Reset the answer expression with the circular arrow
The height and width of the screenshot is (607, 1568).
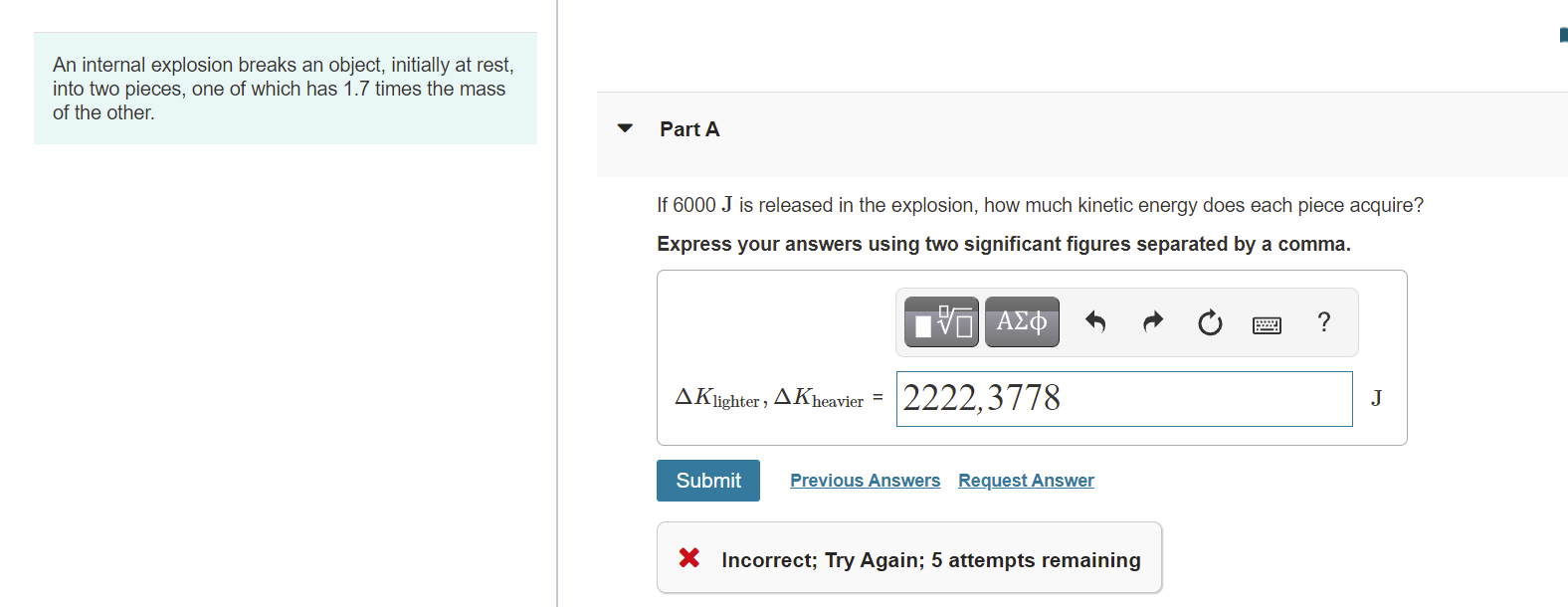coord(1209,322)
